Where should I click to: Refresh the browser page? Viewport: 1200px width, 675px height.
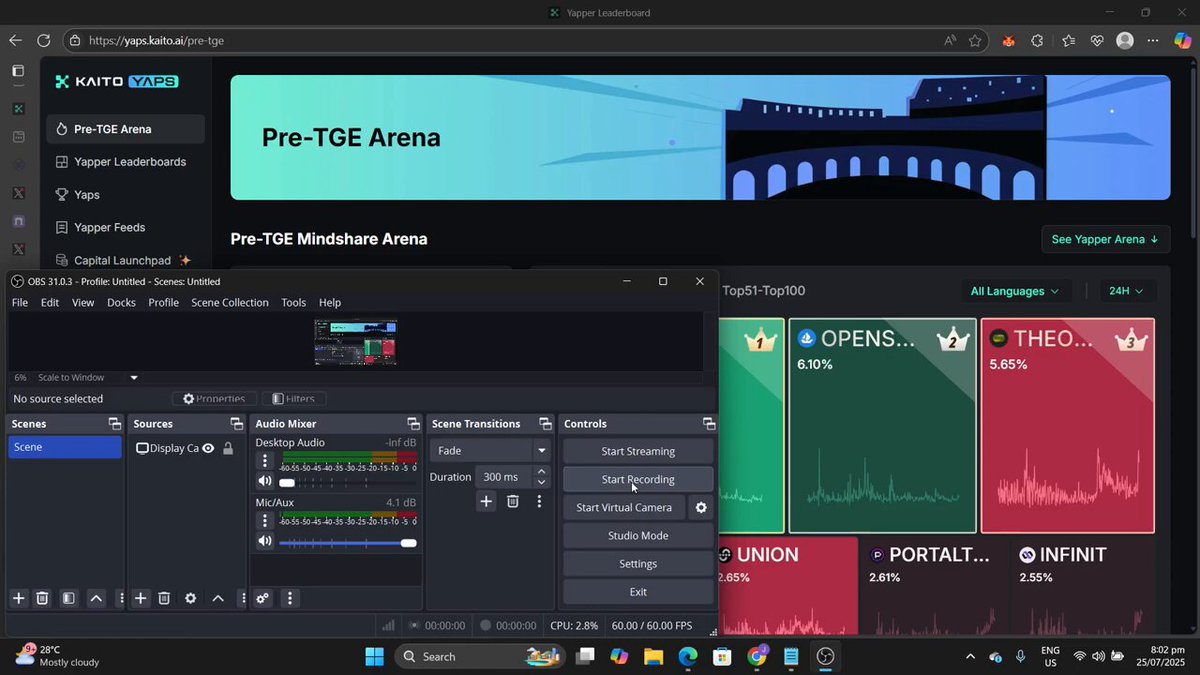pyautogui.click(x=43, y=41)
